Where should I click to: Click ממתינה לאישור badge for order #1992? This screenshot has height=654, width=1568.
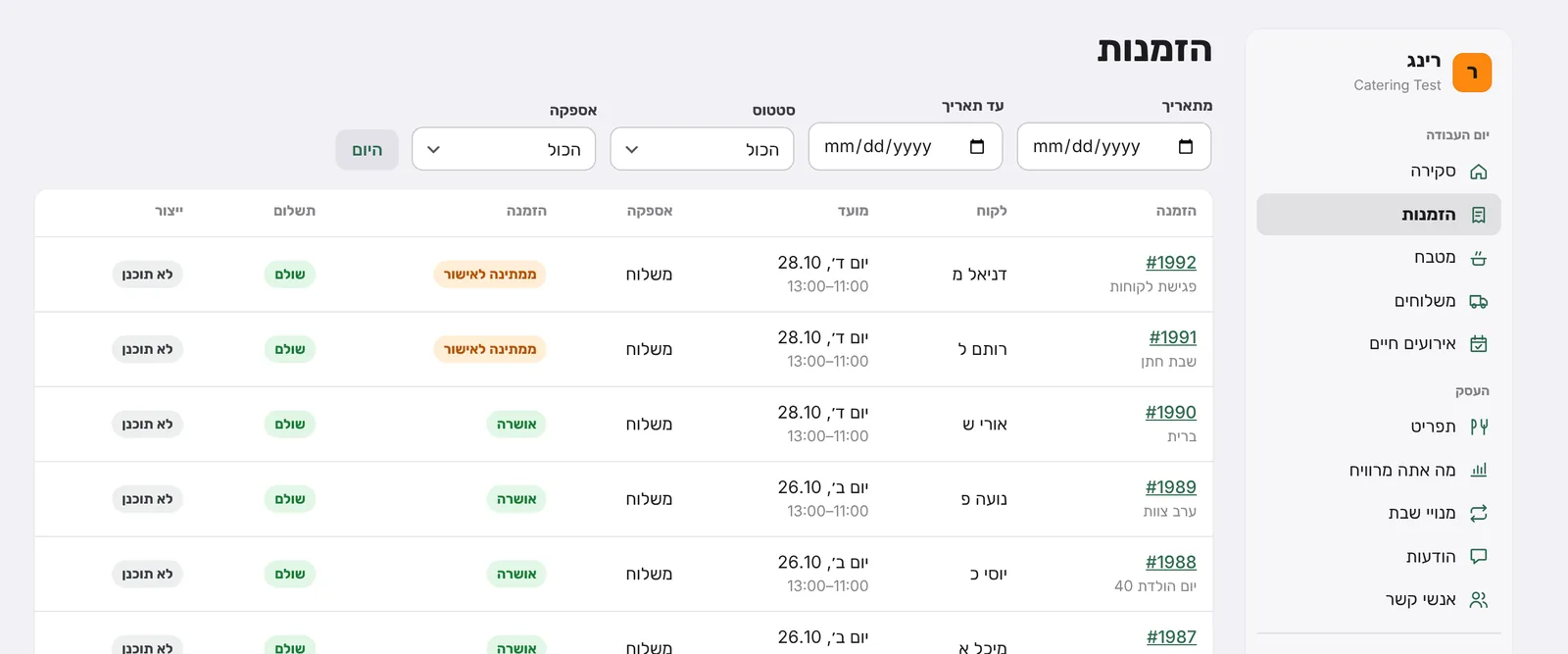coord(490,275)
